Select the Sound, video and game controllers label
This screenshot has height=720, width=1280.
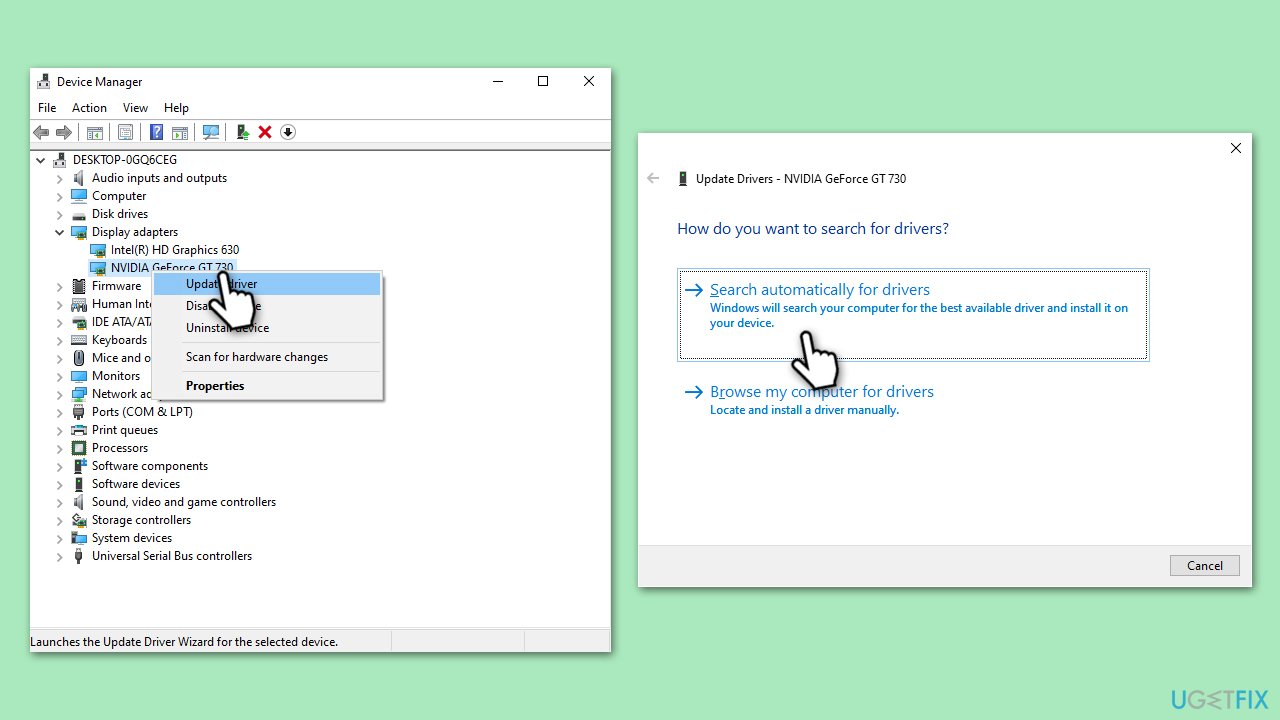pyautogui.click(x=184, y=502)
